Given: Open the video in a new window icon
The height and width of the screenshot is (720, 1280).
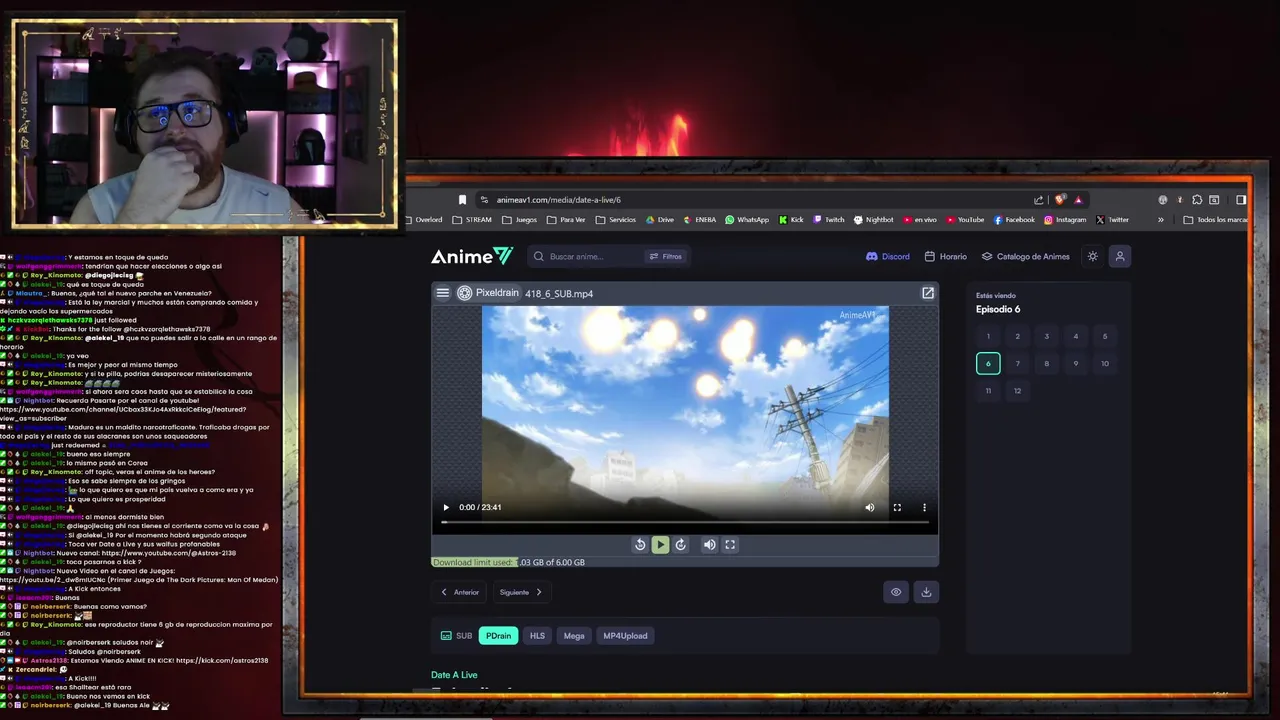Looking at the screenshot, I should tap(928, 293).
